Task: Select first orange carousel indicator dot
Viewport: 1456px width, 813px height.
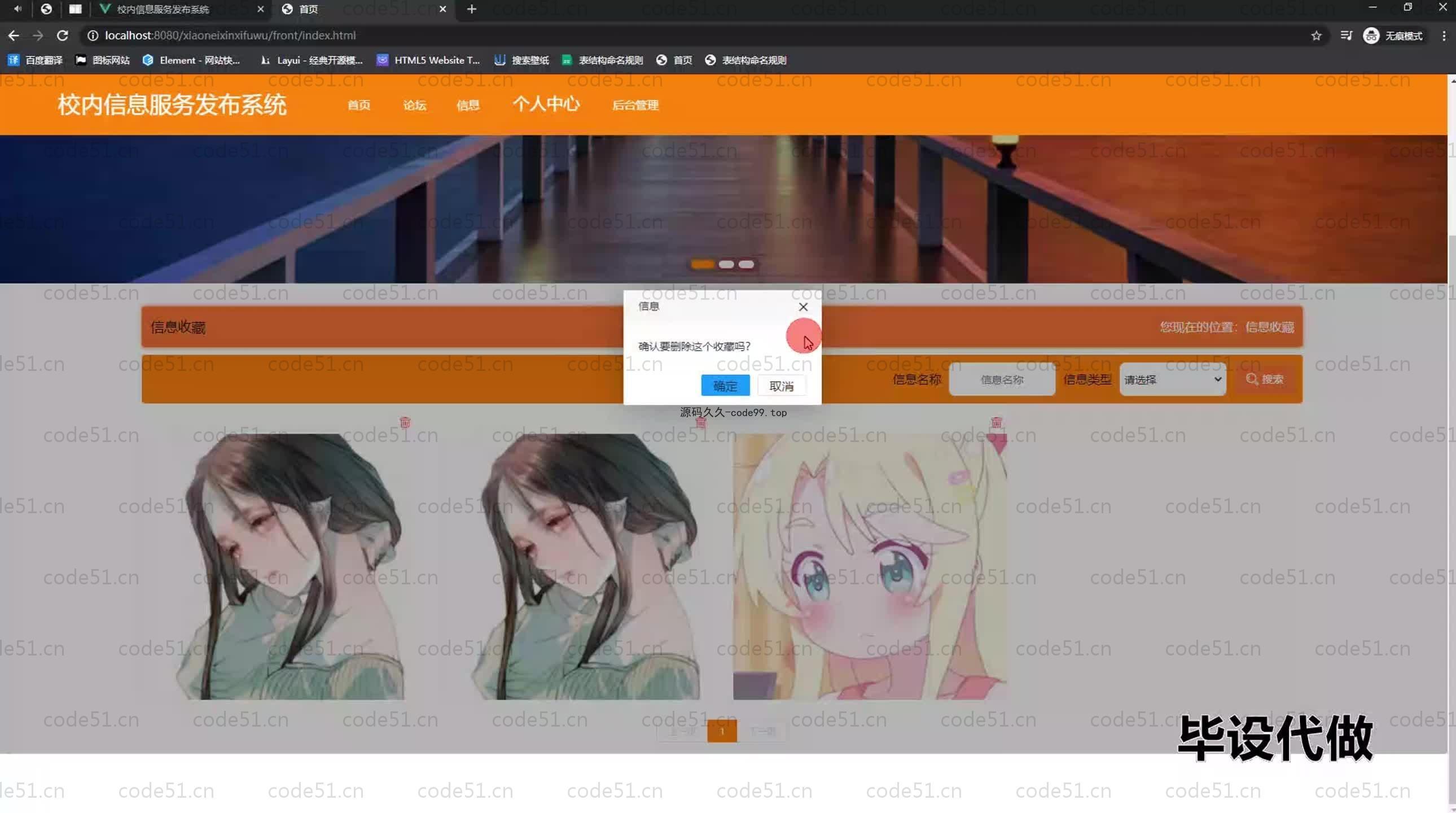Action: (x=703, y=264)
